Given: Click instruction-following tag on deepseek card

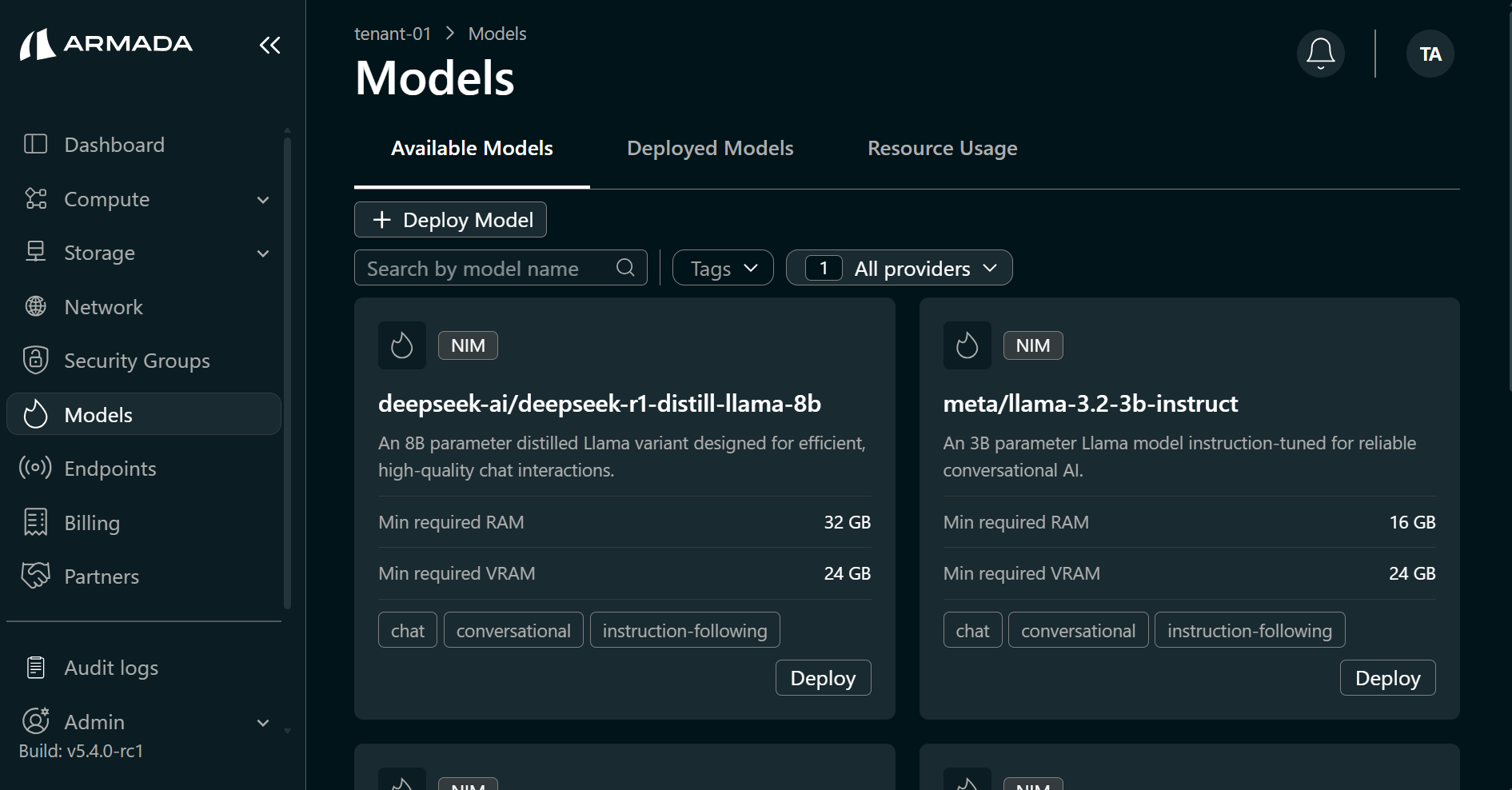Looking at the screenshot, I should (x=684, y=630).
